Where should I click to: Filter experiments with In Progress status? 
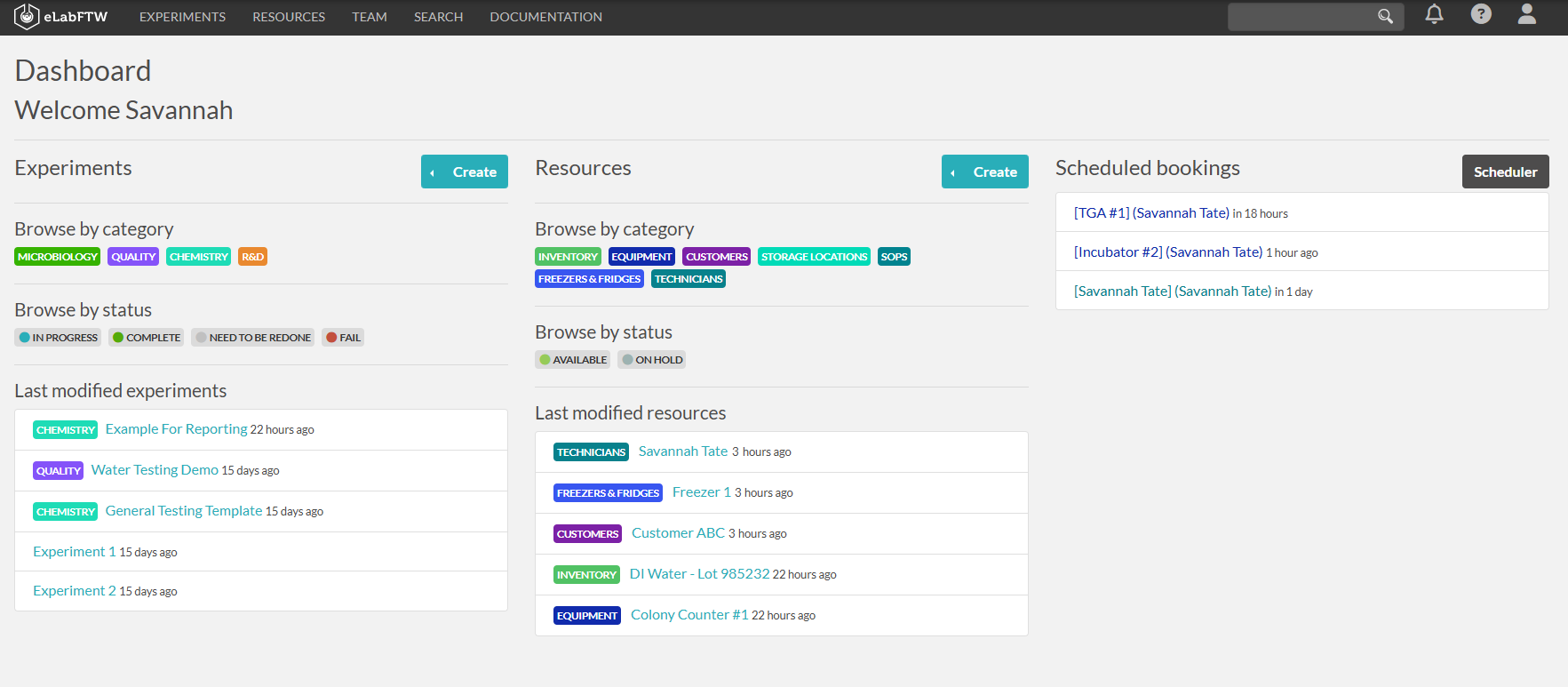pos(58,338)
